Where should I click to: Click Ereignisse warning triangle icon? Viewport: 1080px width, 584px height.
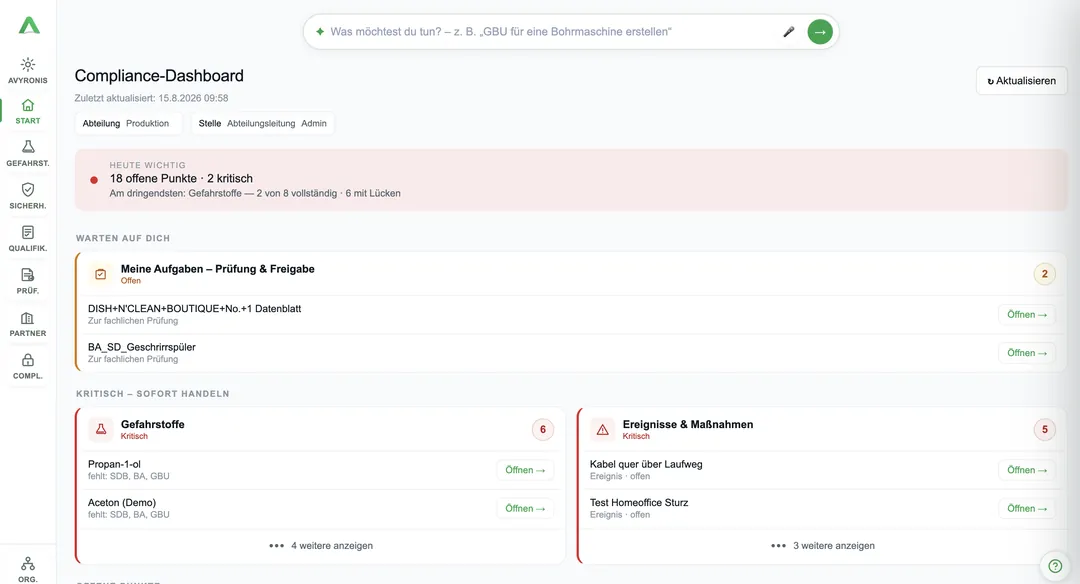pyautogui.click(x=603, y=429)
